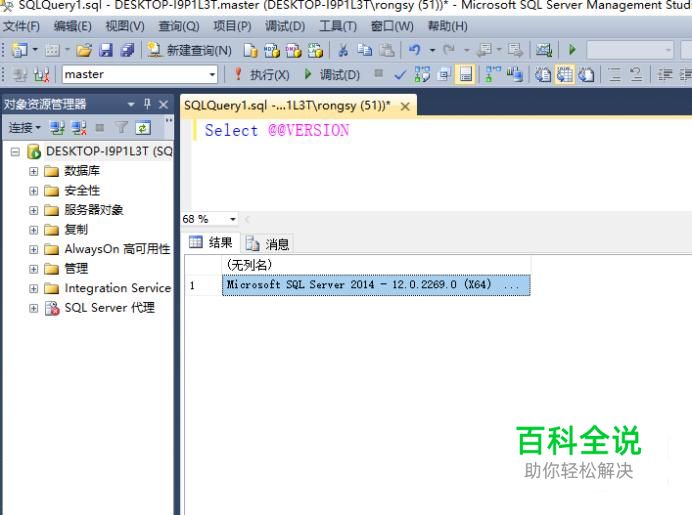Select the Integration Service tree item
This screenshot has height=515, width=692.
pos(117,288)
